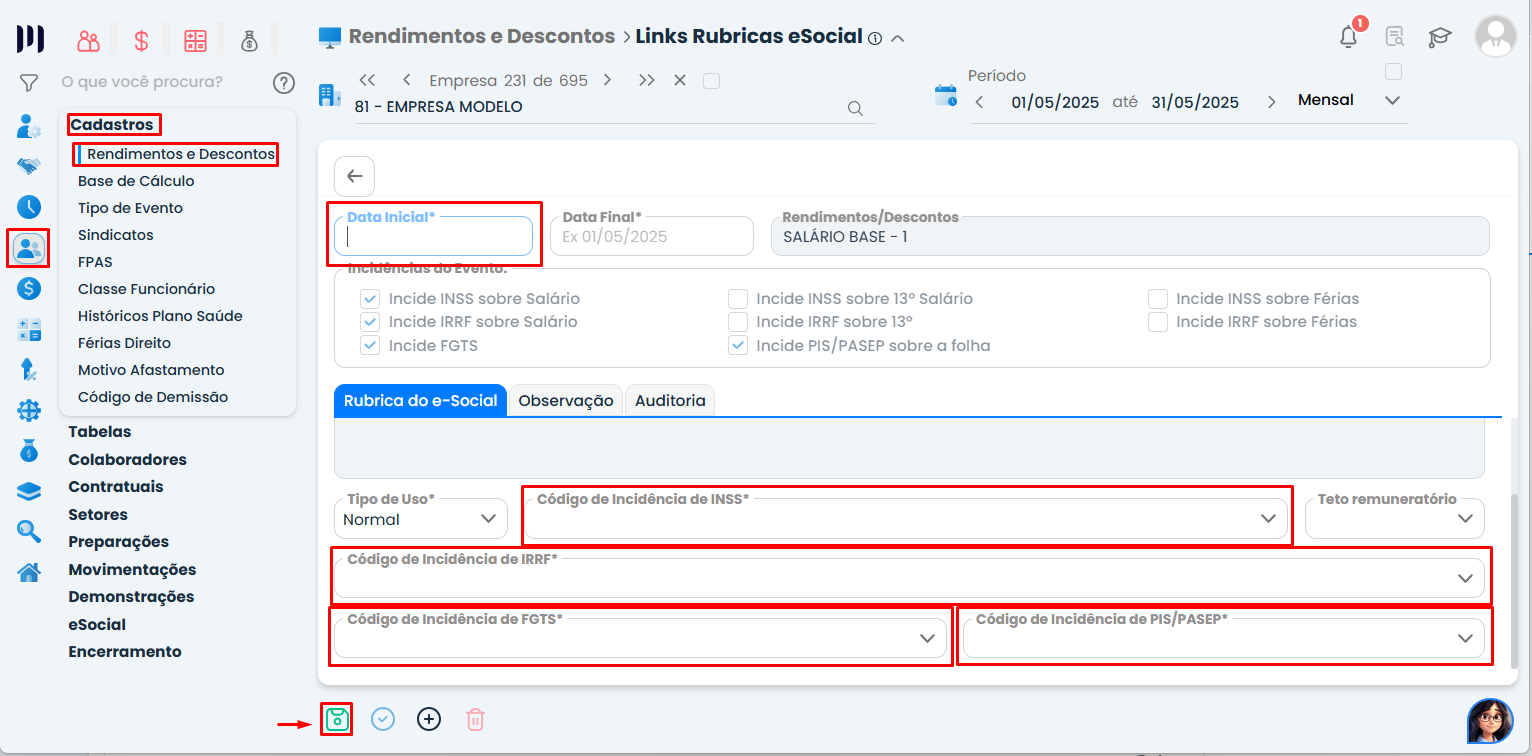1532x756 pixels.
Task: Open the Teto remuneratório dropdown
Action: coord(1395,518)
